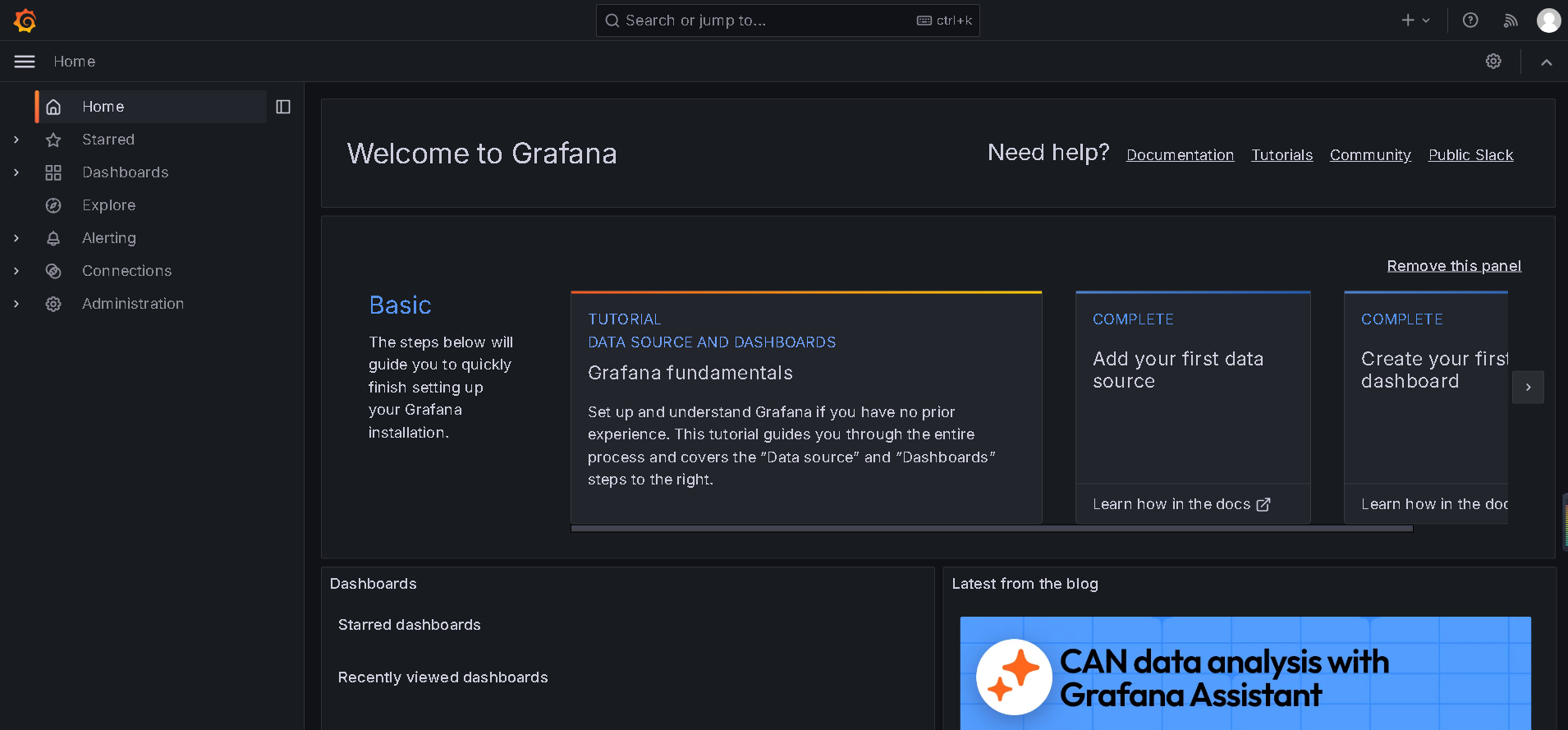Click the Welcome to Grafana heading
1568x730 pixels.
pyautogui.click(x=482, y=154)
